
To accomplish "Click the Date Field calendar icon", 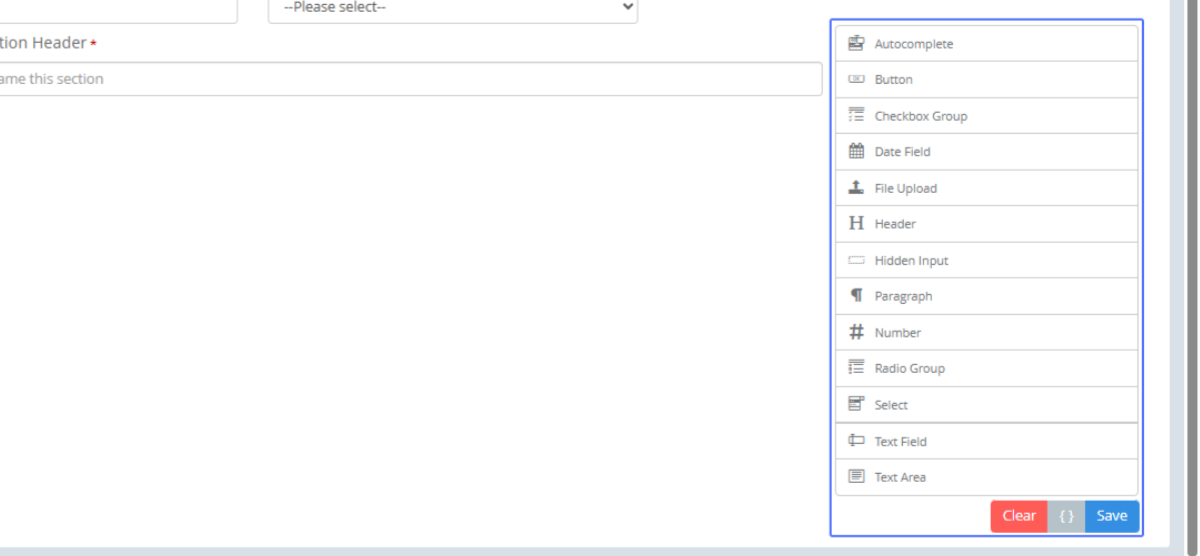I will (856, 151).
